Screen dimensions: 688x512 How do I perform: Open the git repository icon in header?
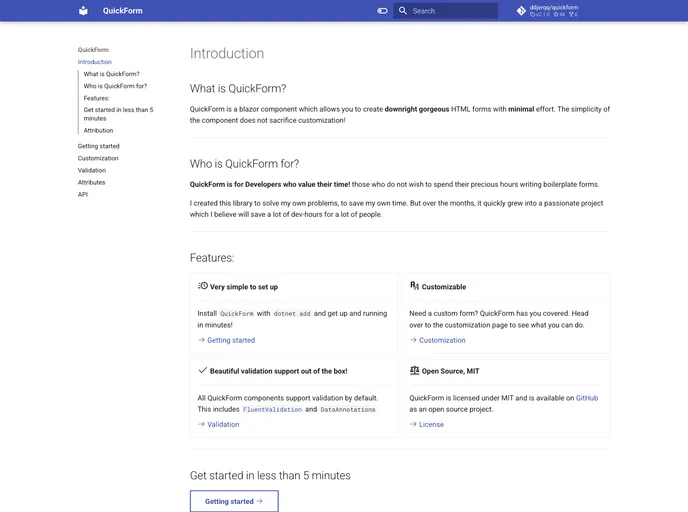pos(521,11)
